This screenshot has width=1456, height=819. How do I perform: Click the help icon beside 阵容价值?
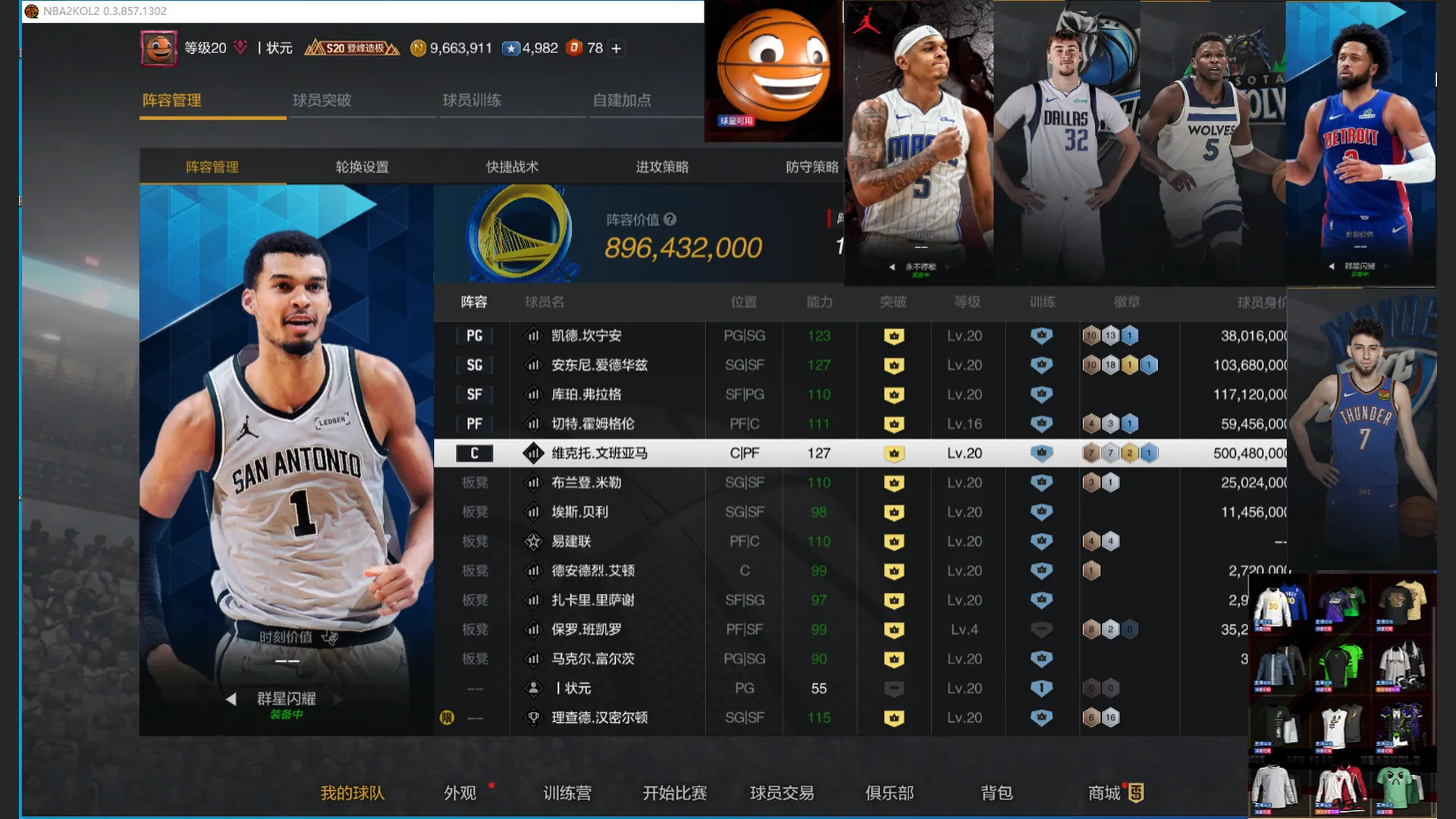coord(670,220)
